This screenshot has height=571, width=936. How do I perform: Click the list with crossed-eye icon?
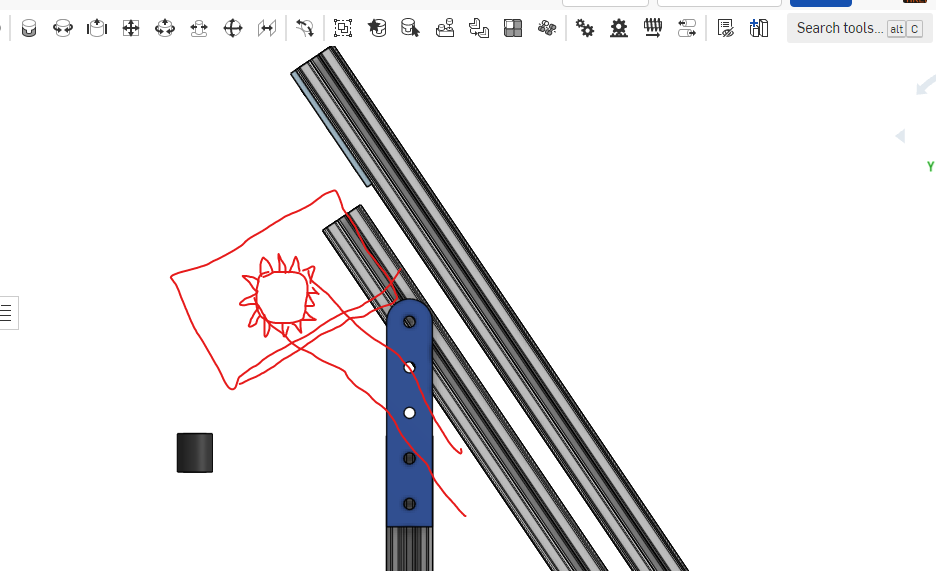(725, 28)
